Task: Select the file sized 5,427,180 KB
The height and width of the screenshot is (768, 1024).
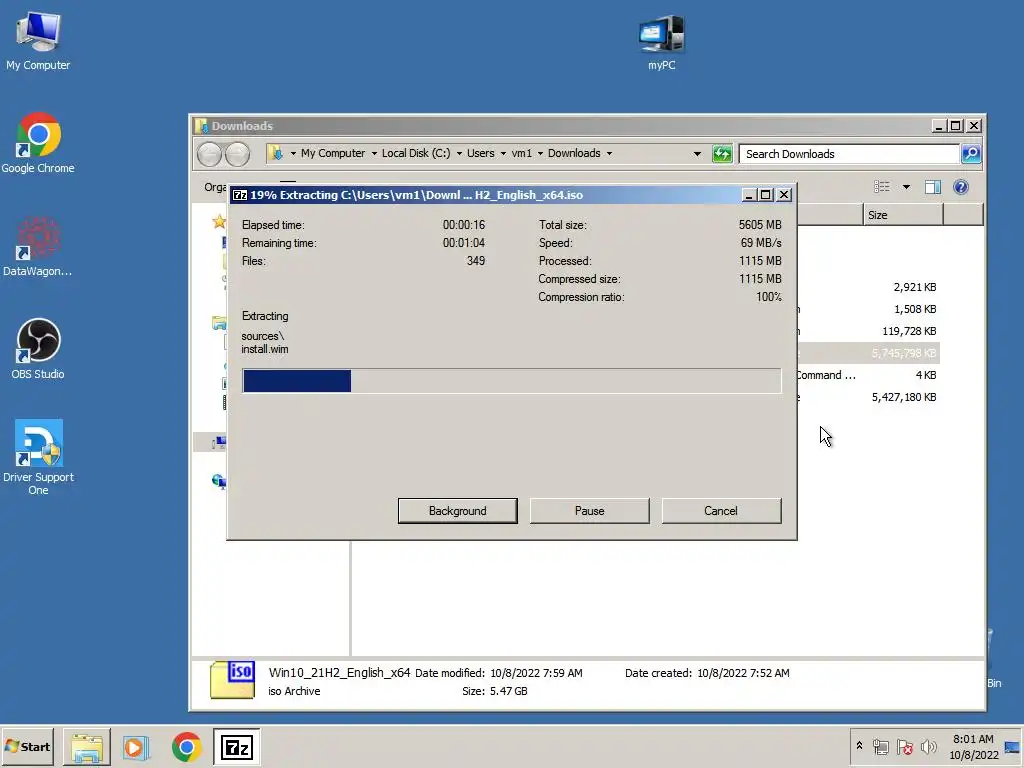Action: point(904,397)
